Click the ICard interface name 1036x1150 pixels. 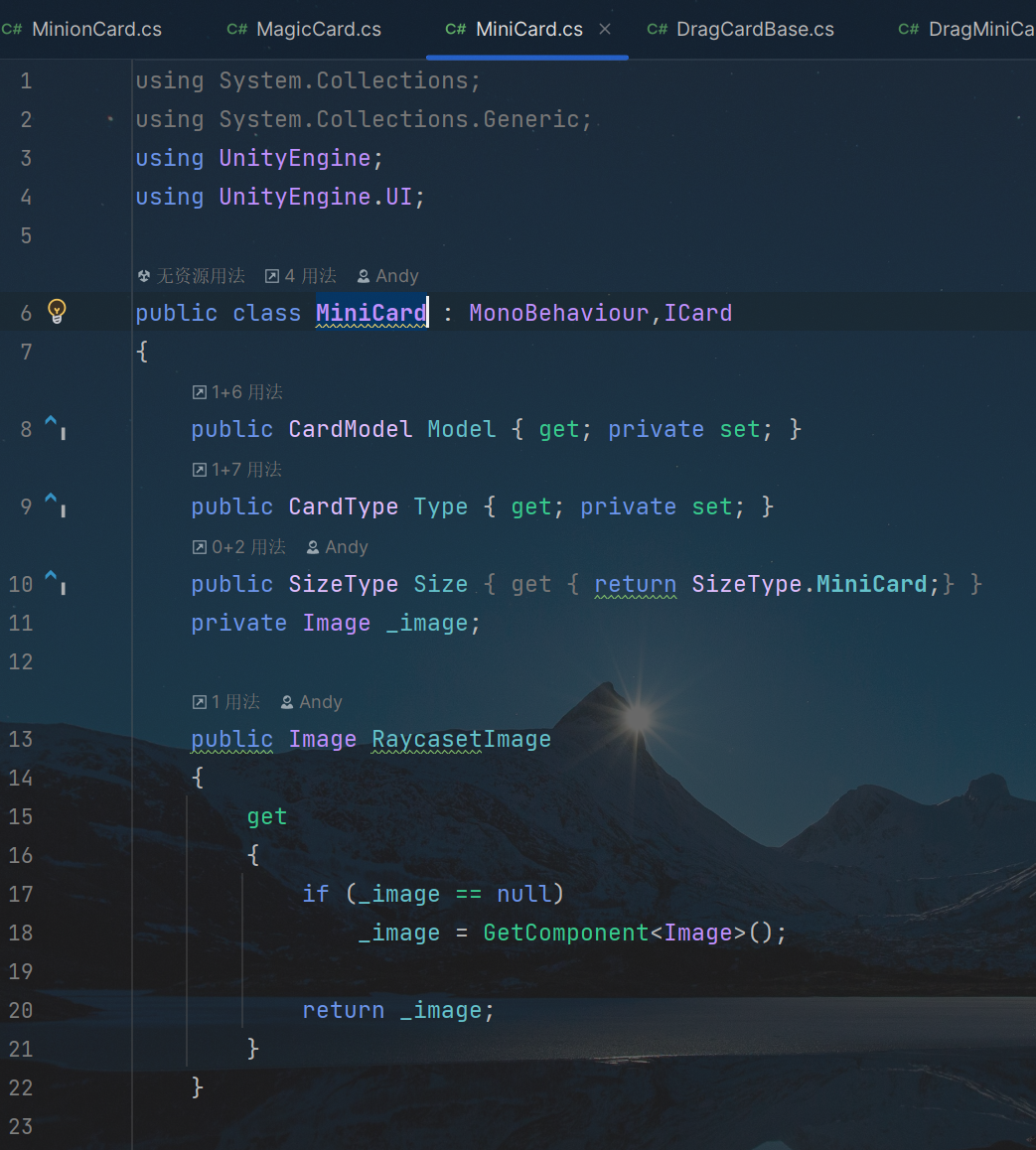coord(697,313)
